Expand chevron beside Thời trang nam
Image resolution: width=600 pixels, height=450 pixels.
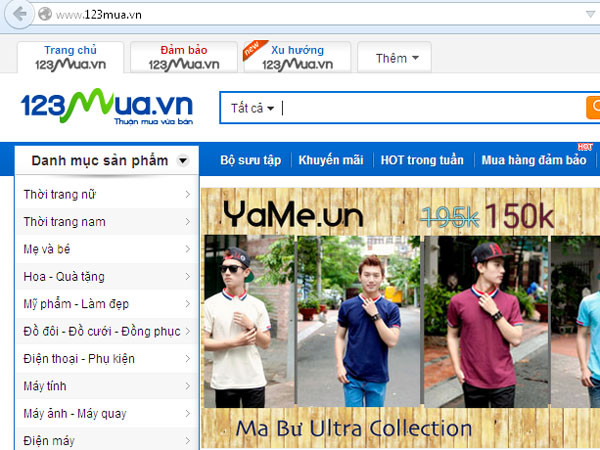188,222
